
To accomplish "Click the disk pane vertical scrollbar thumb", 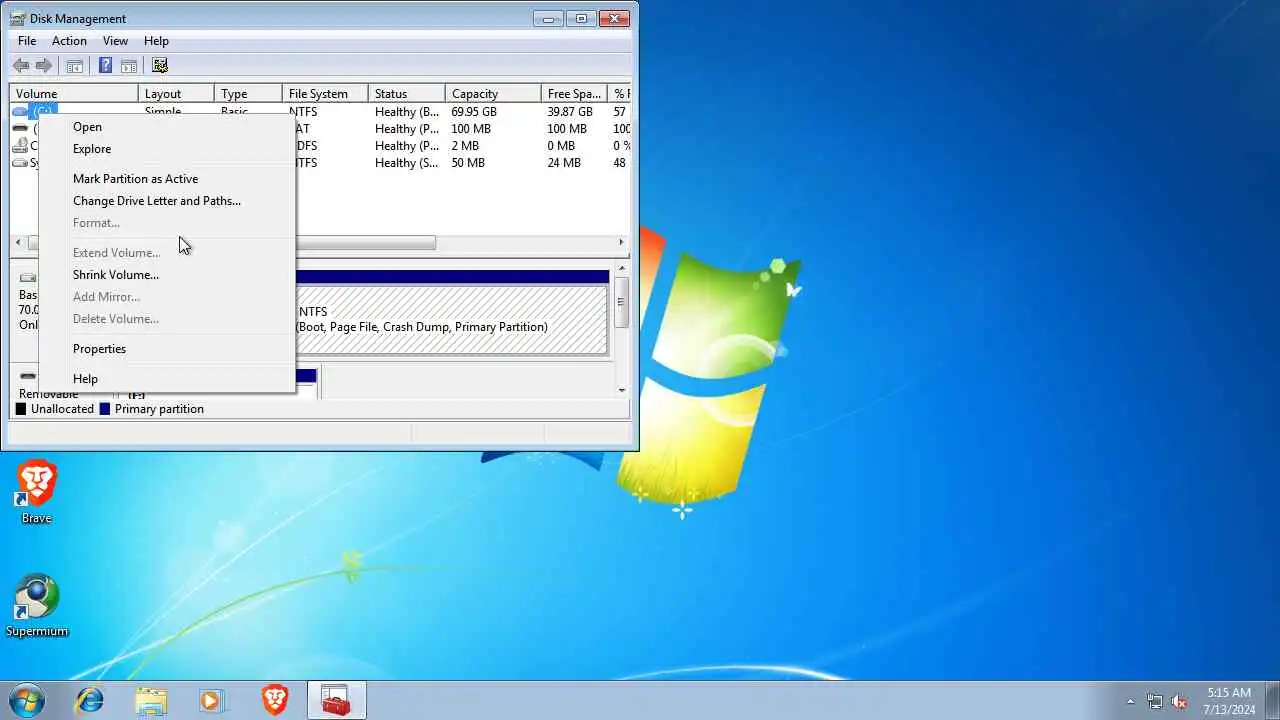I will coord(622,302).
